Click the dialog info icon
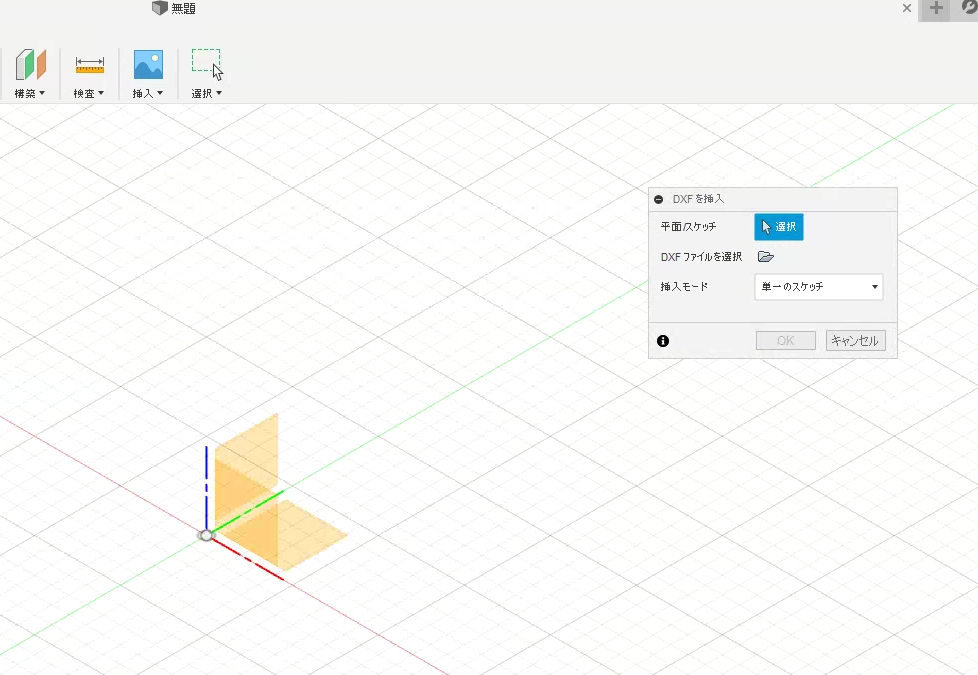Viewport: 978px width, 675px height. pyautogui.click(x=663, y=341)
